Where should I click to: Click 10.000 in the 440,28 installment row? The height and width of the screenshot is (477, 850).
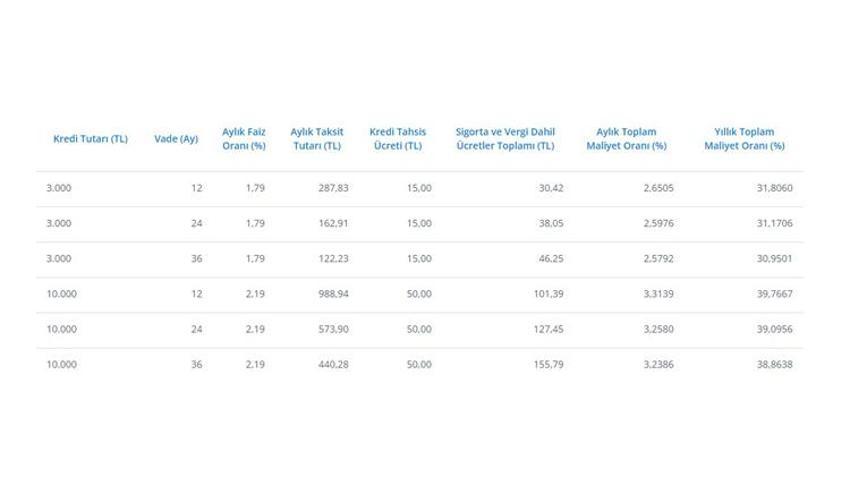[x=61, y=364]
